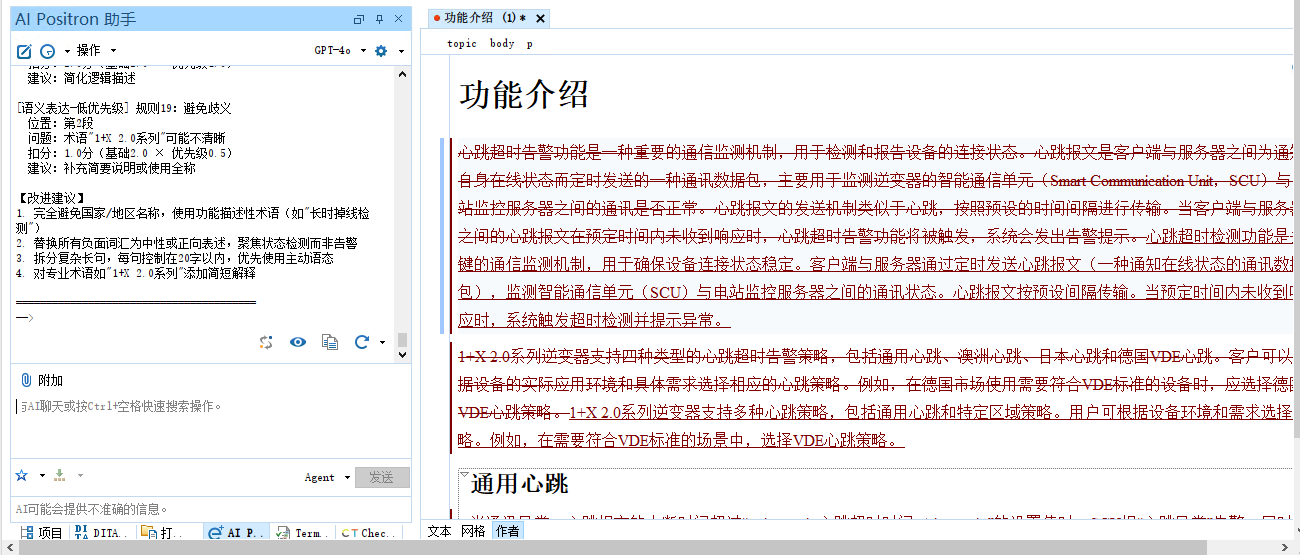Expand the favorites star dropdown arrow
The width and height of the screenshot is (1300, 555).
pos(42,476)
